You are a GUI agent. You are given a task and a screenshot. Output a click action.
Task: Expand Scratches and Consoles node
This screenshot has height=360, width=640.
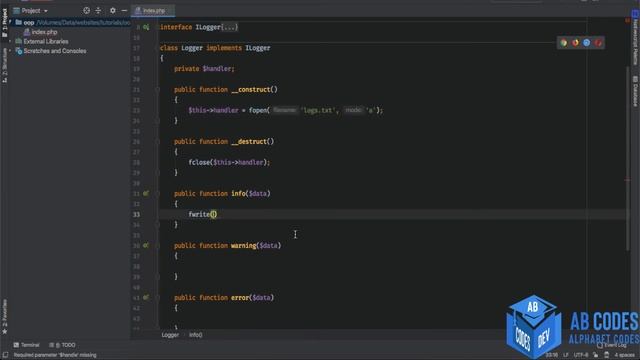pos(10,51)
